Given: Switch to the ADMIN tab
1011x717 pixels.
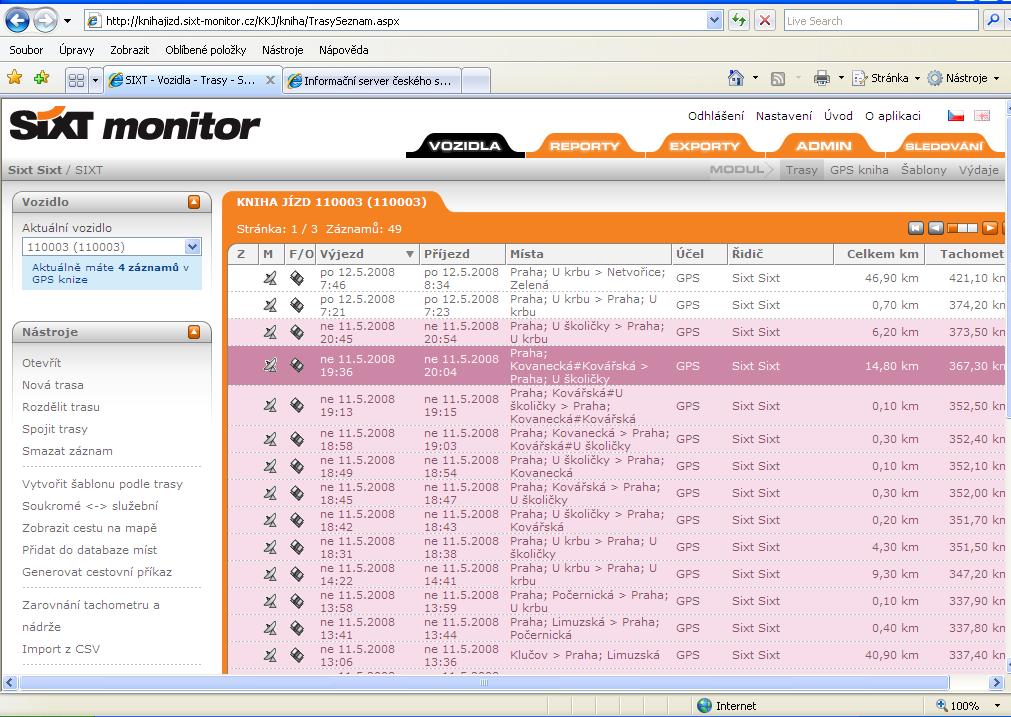Looking at the screenshot, I should (x=824, y=146).
